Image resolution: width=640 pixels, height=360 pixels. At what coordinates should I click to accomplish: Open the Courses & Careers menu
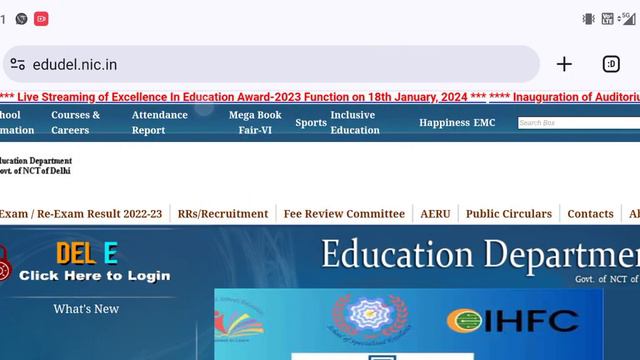(76, 122)
